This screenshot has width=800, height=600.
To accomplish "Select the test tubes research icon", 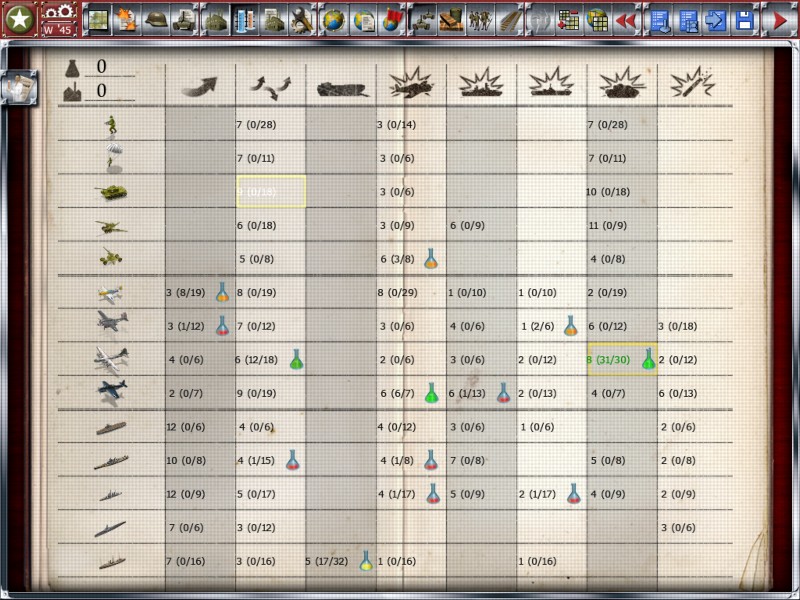I will [245, 20].
